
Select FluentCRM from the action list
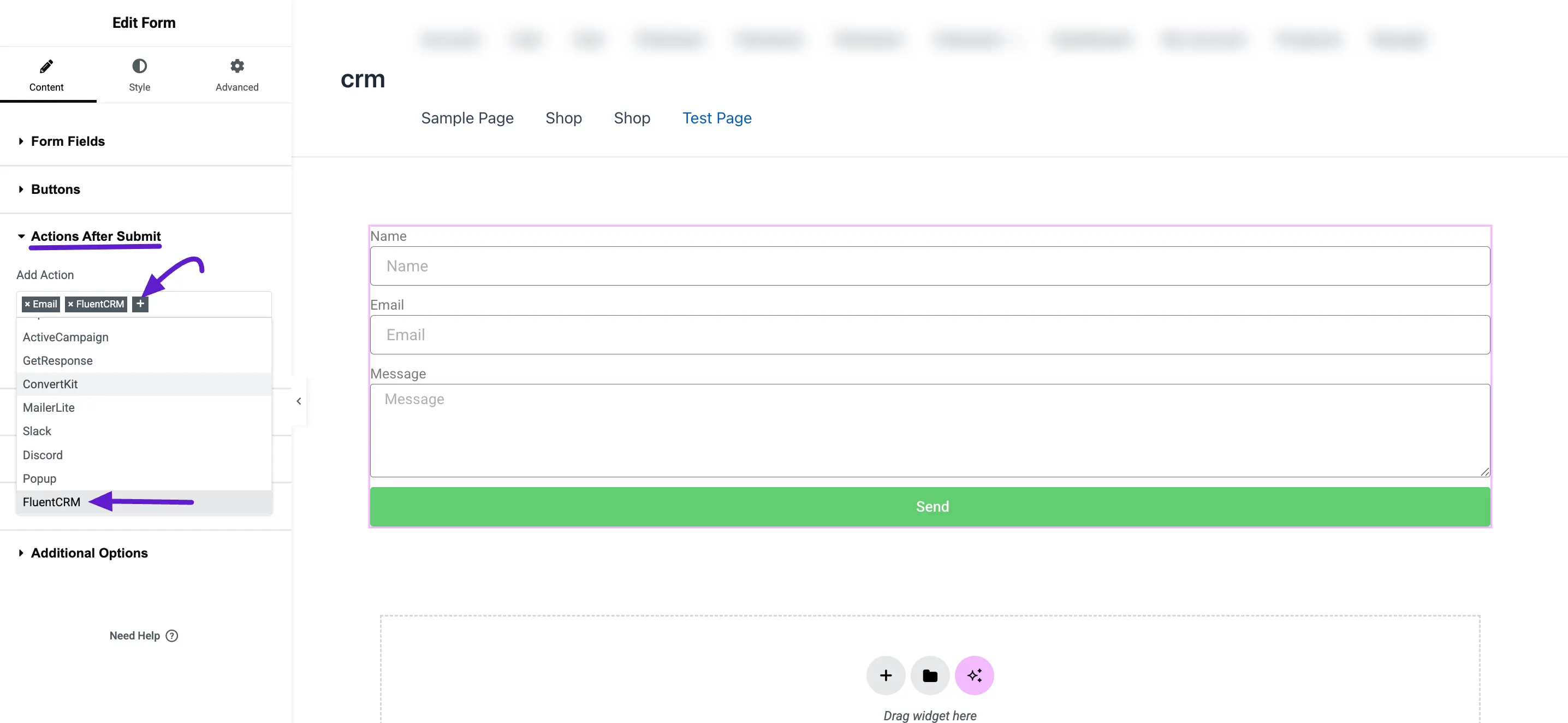click(144, 502)
